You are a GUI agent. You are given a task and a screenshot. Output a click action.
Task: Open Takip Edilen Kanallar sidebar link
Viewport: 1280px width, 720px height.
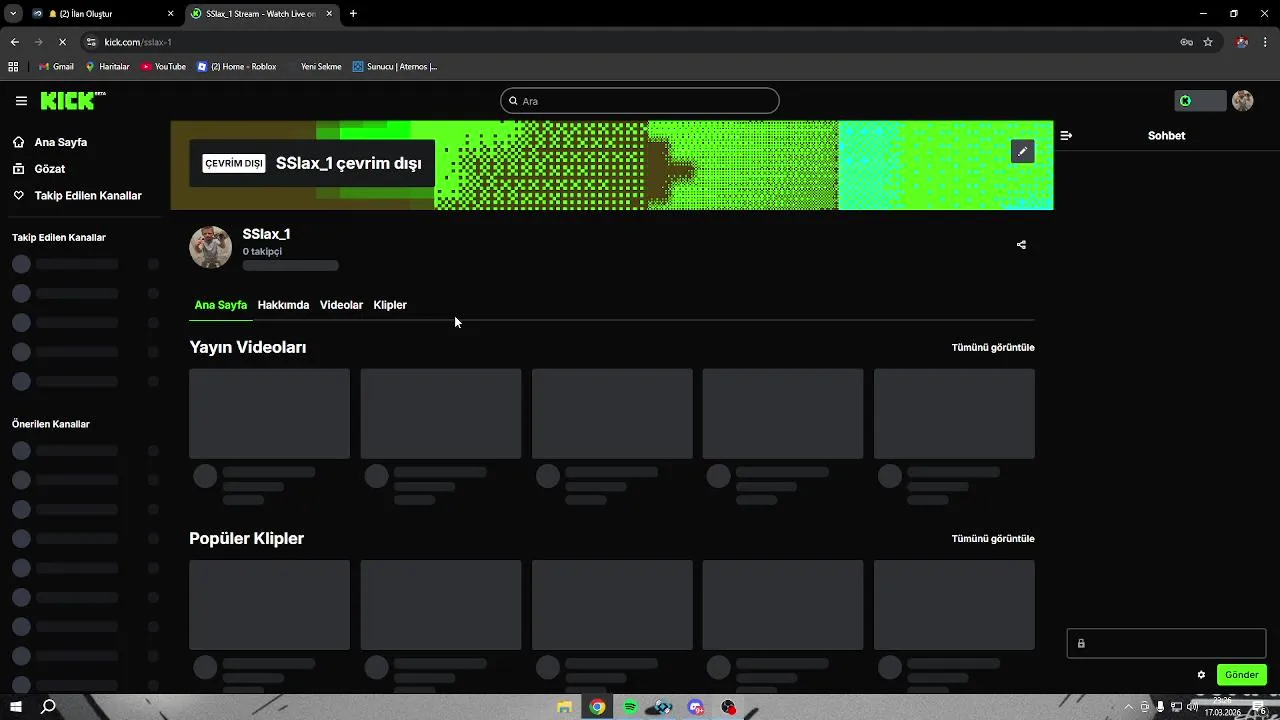pyautogui.click(x=77, y=196)
